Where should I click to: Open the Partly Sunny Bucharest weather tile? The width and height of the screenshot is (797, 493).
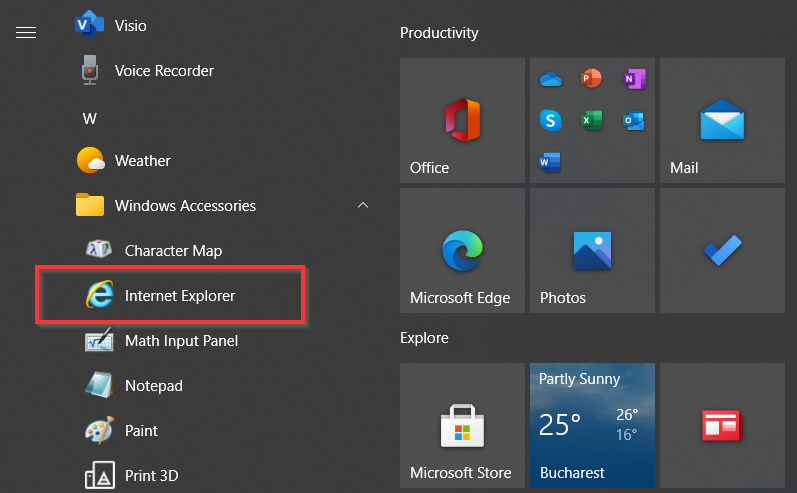(592, 425)
